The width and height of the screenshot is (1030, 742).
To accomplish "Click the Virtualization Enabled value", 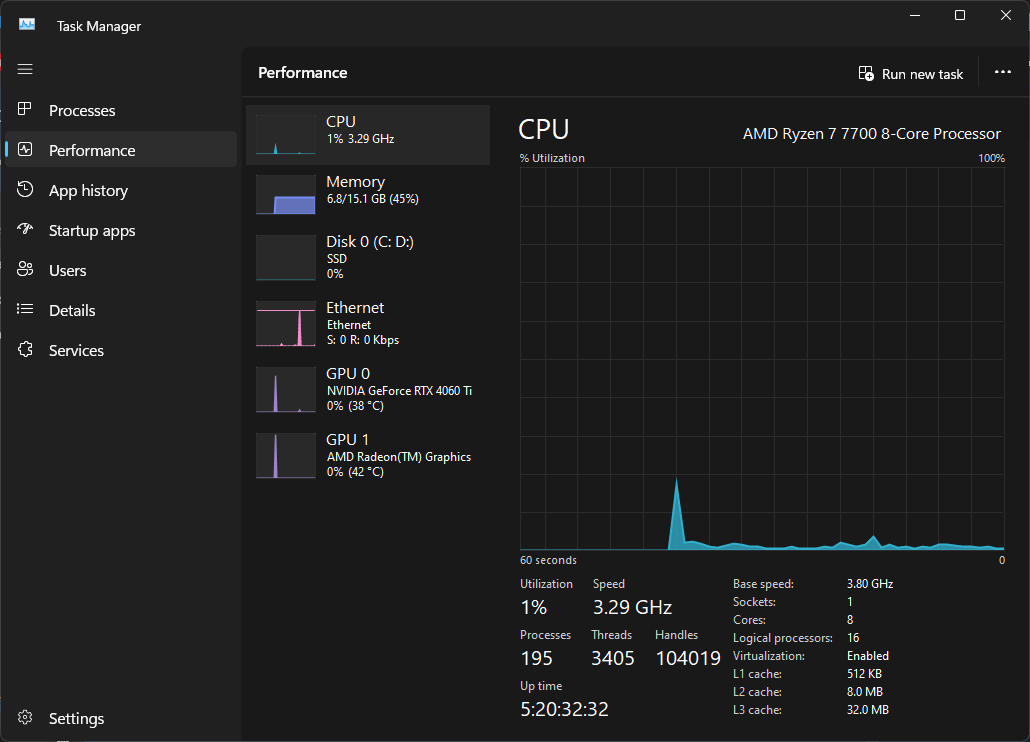I will point(868,656).
